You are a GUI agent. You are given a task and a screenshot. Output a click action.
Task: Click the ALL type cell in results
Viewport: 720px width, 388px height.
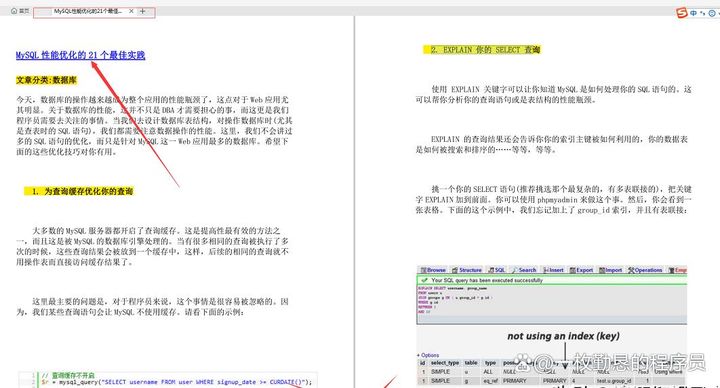click(488, 371)
